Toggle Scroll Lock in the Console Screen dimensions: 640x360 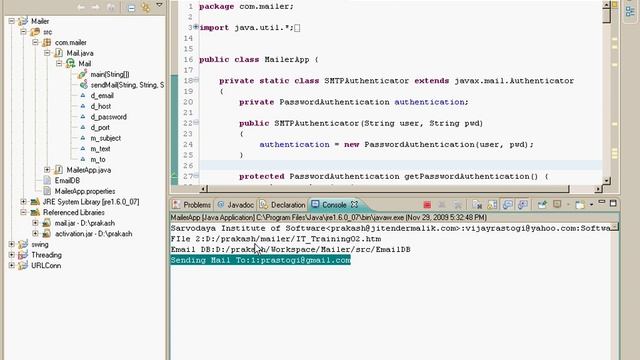(x=492, y=204)
